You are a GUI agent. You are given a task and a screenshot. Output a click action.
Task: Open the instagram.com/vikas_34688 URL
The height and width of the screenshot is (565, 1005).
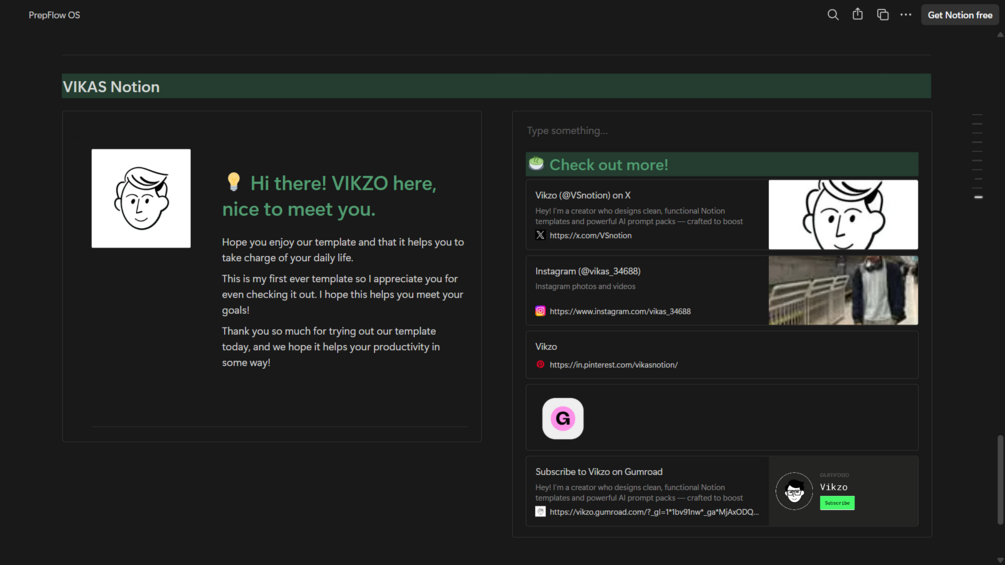tap(620, 311)
